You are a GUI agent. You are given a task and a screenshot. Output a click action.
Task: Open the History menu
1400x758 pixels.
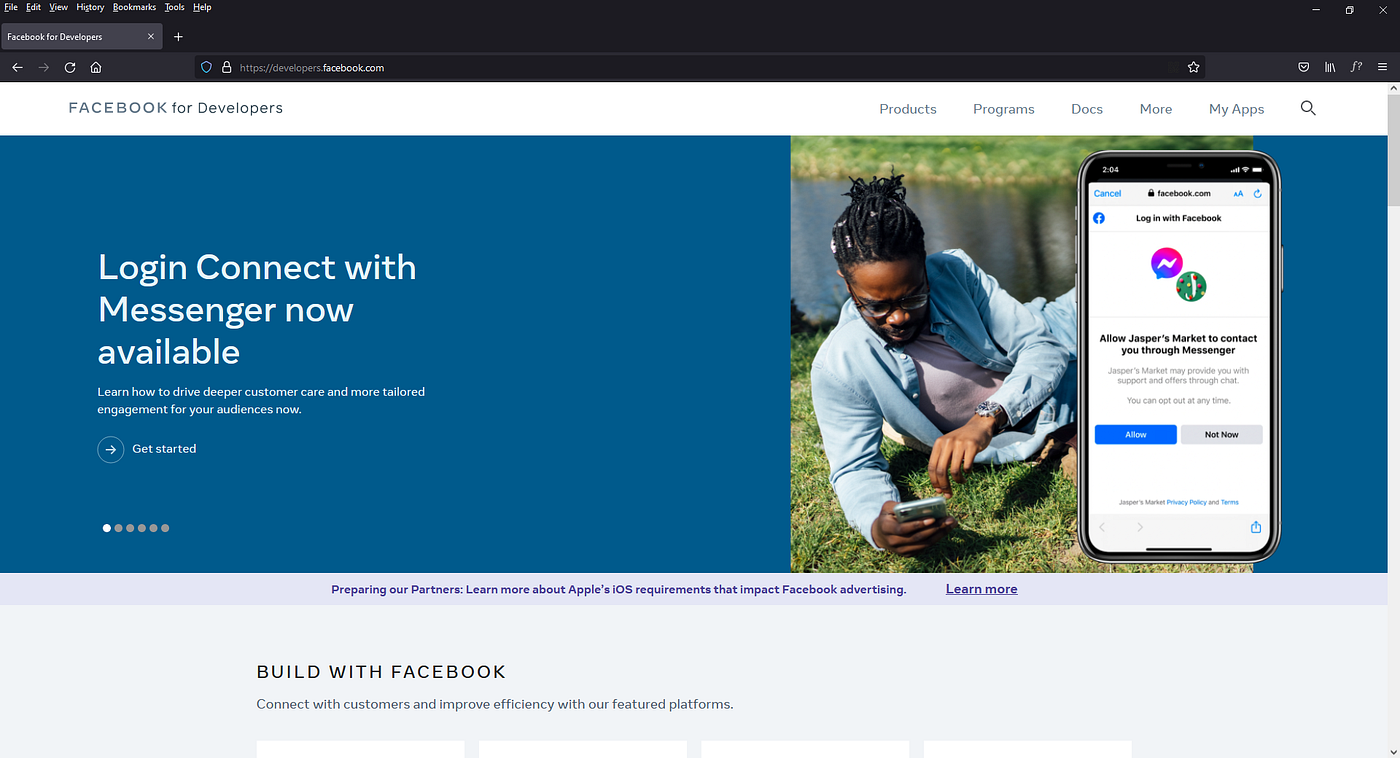click(x=90, y=7)
